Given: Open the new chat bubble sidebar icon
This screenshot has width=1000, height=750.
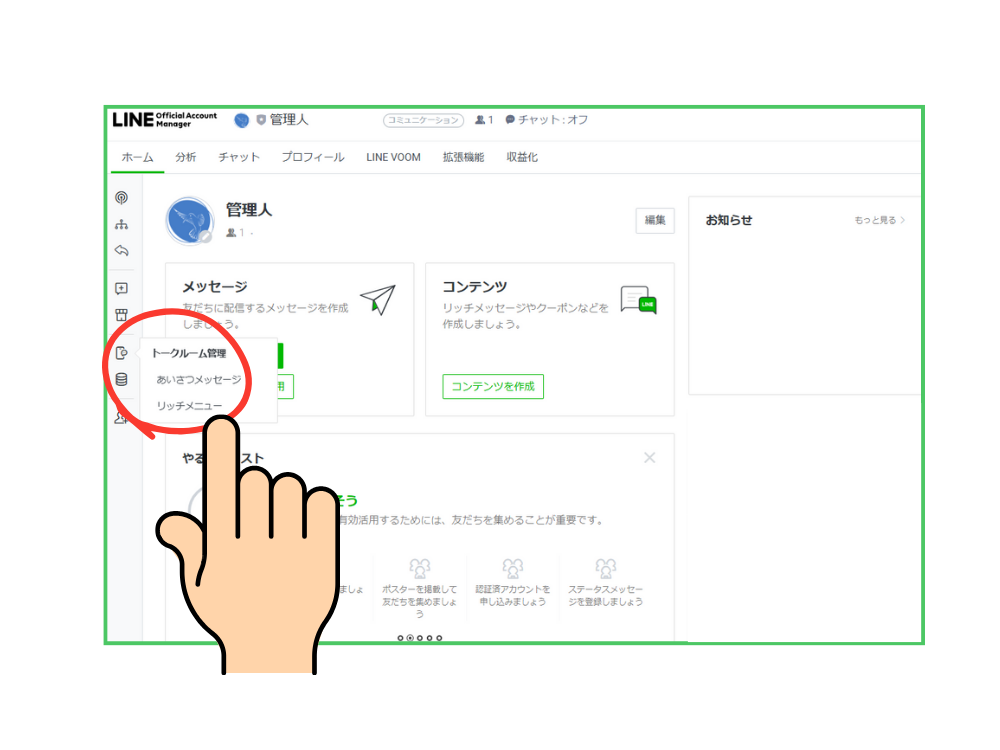Looking at the screenshot, I should (x=122, y=288).
